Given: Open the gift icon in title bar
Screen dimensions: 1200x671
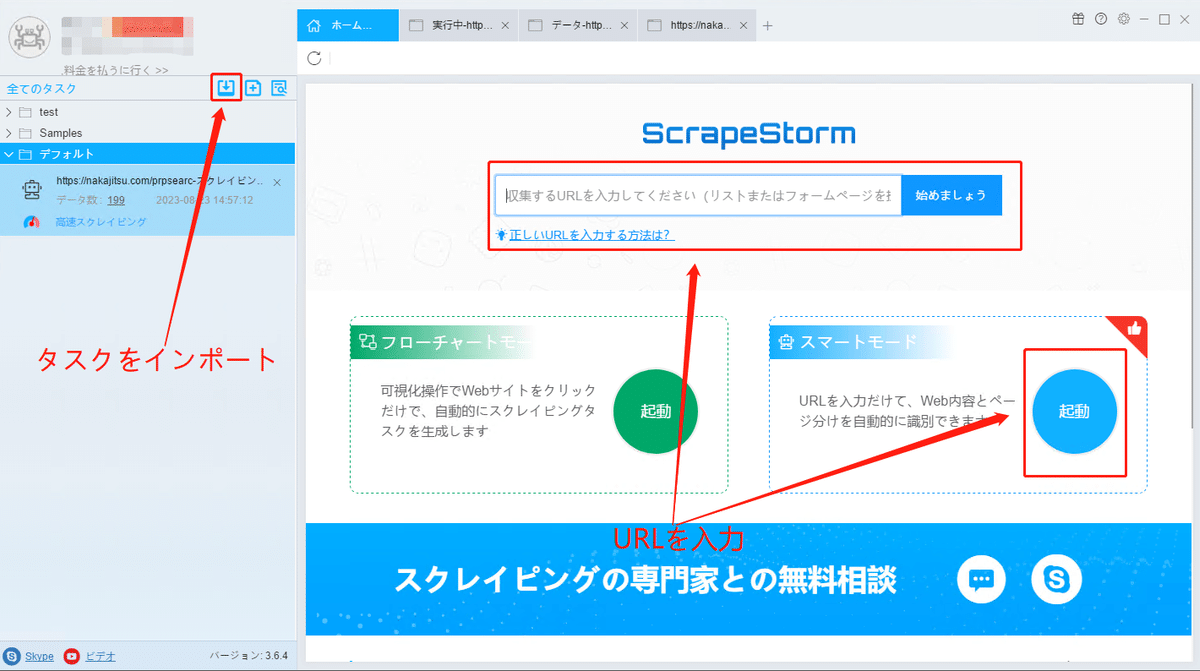Looking at the screenshot, I should pos(1078,19).
